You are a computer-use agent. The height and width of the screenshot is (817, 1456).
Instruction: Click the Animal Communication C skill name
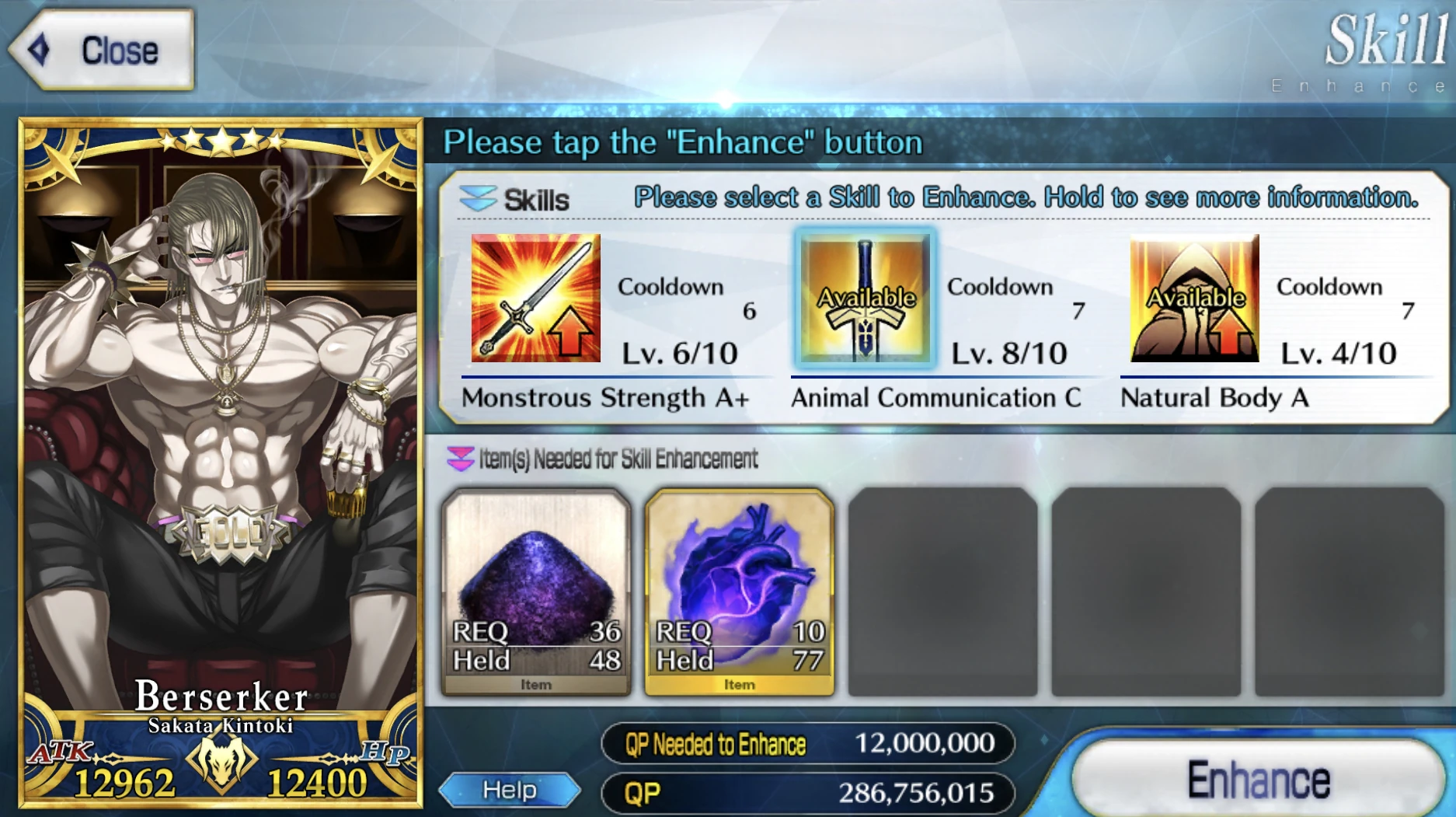click(x=936, y=398)
